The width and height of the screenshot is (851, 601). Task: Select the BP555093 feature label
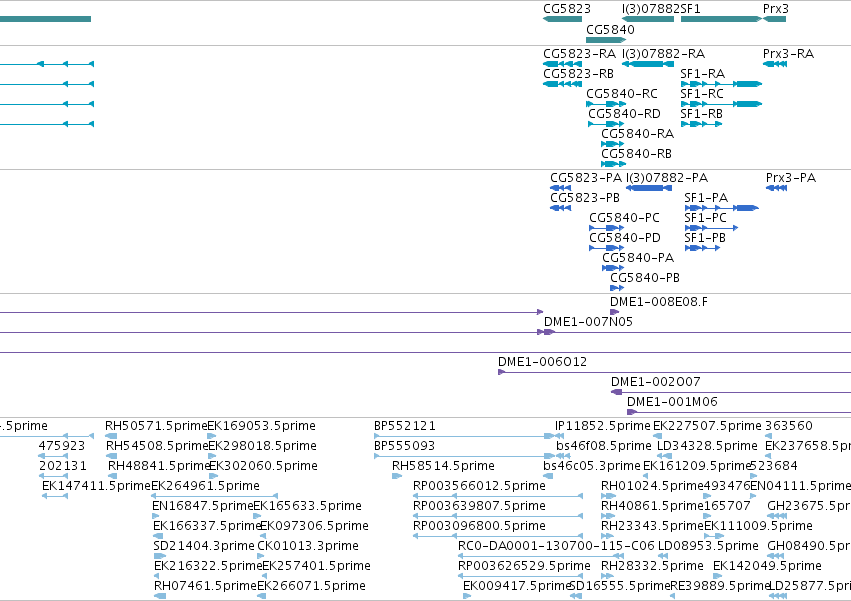[404, 446]
